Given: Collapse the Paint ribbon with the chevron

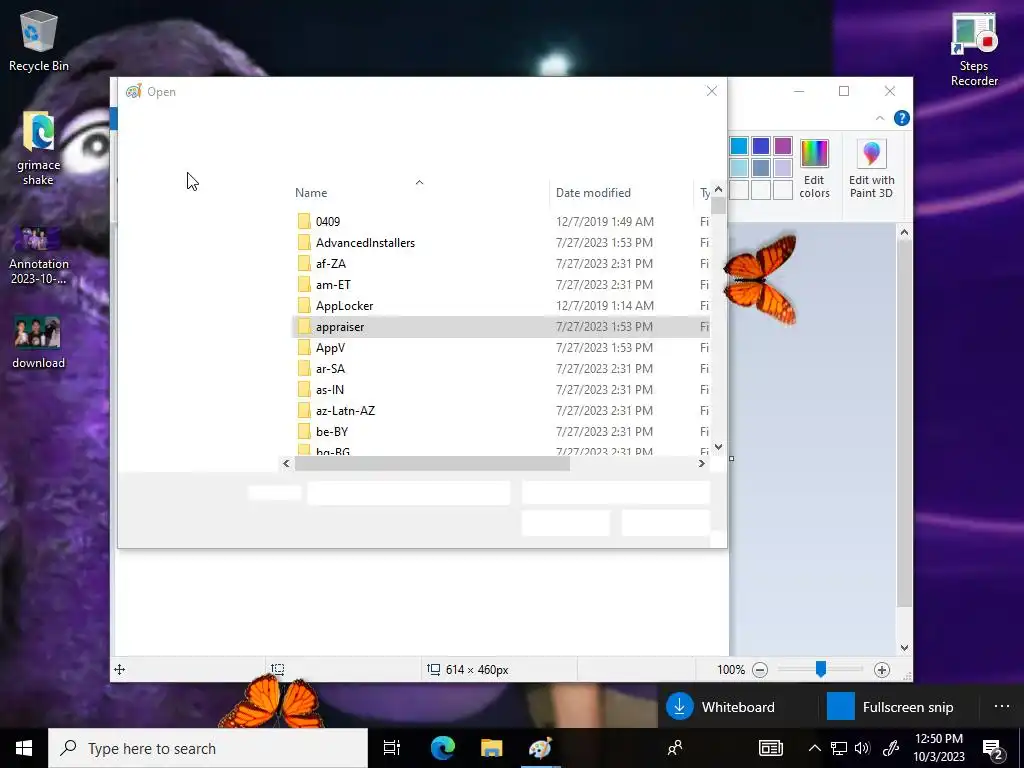Looking at the screenshot, I should (x=880, y=118).
